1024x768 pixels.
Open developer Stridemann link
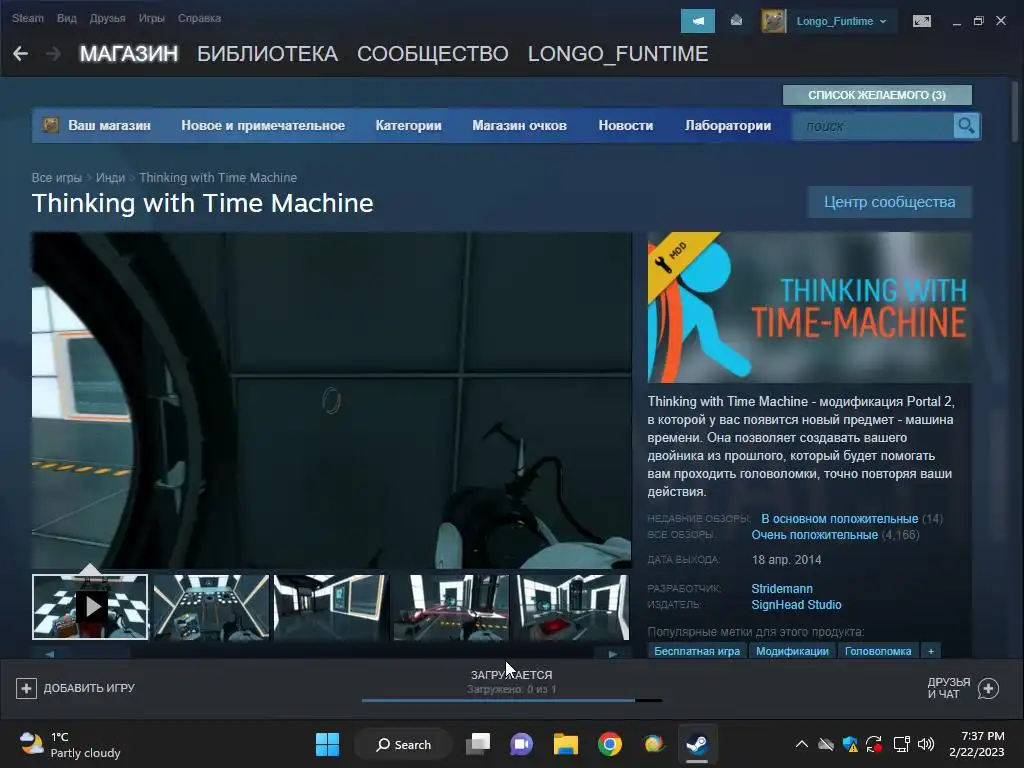[782, 588]
